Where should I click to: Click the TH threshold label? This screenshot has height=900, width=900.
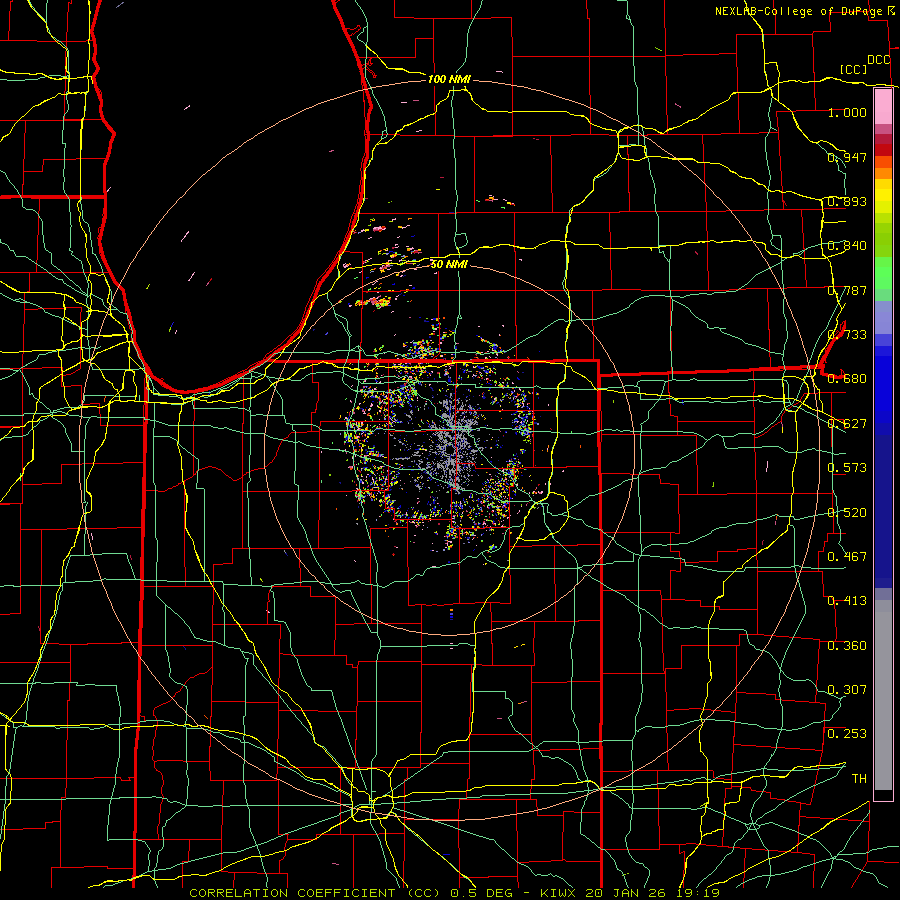[859, 779]
